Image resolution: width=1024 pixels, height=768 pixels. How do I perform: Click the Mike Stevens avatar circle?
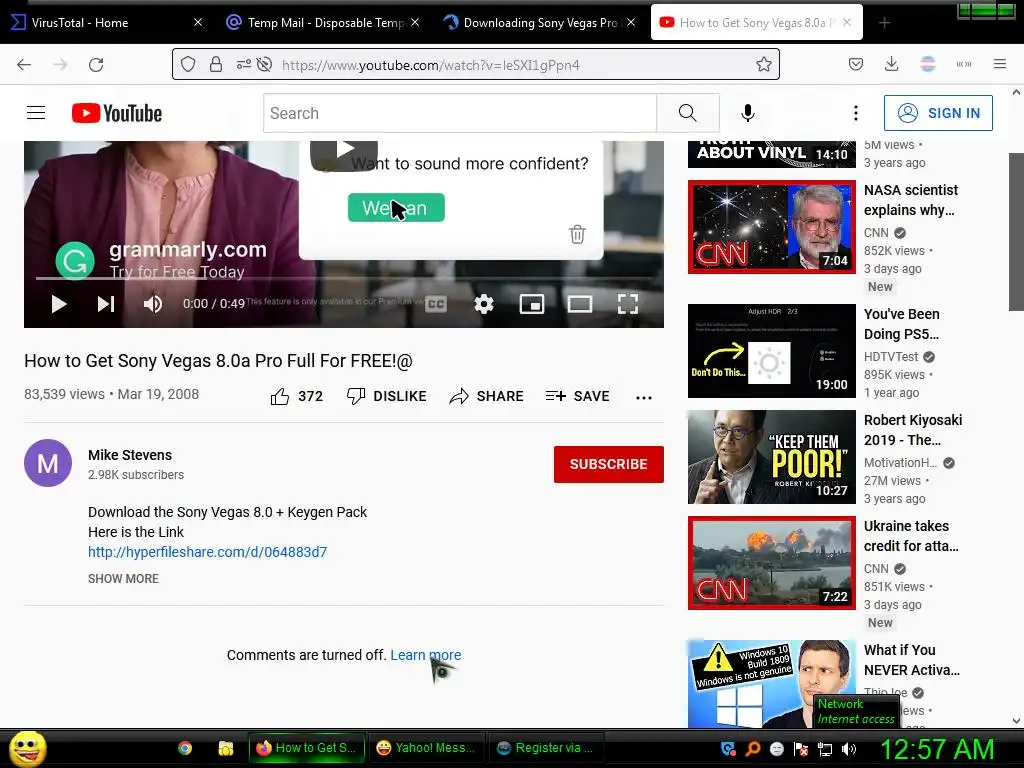click(x=48, y=463)
